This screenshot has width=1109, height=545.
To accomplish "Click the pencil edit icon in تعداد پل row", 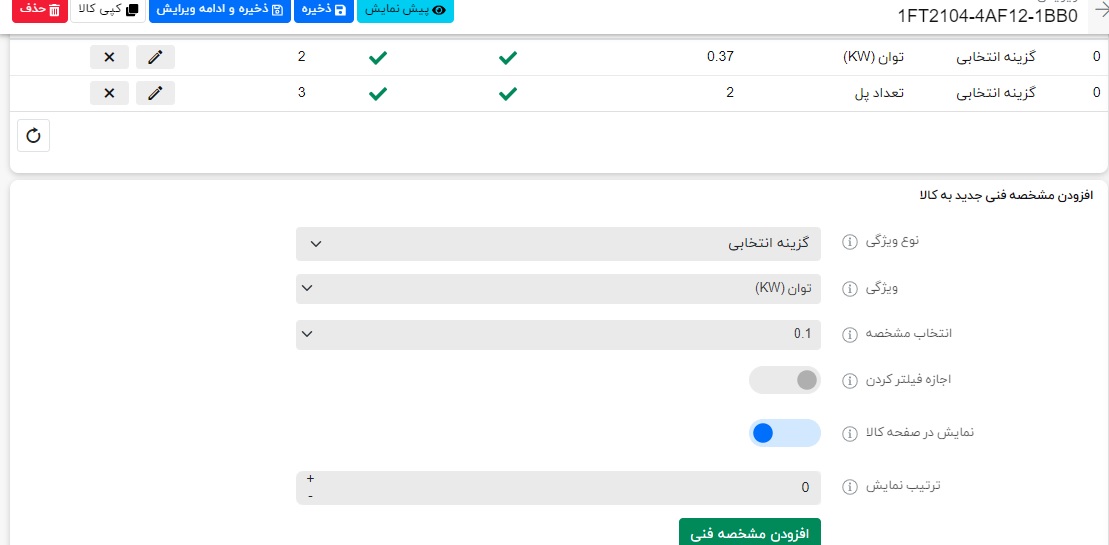I will click(x=155, y=94).
